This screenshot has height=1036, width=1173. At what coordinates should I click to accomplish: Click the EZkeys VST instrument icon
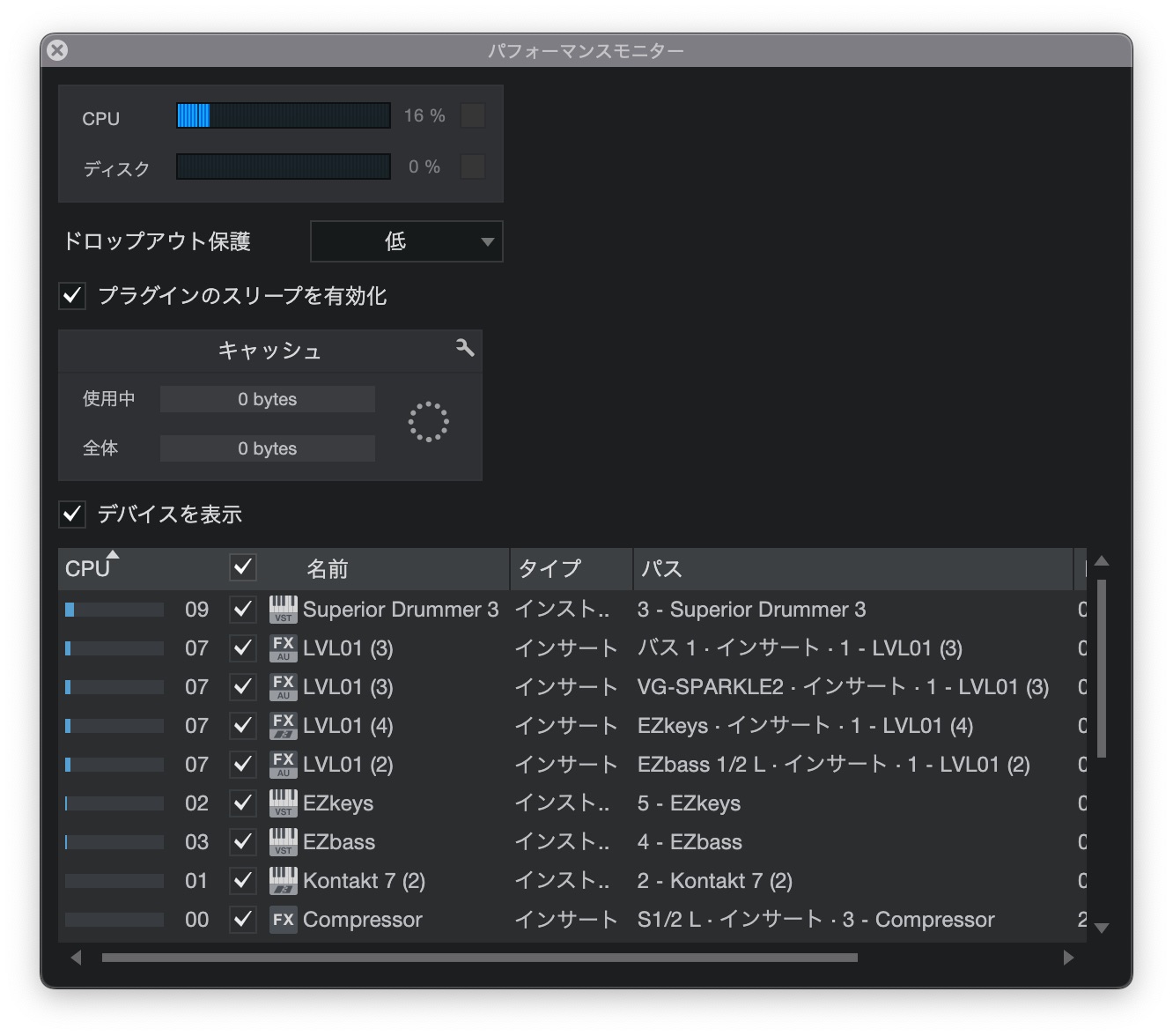[282, 803]
